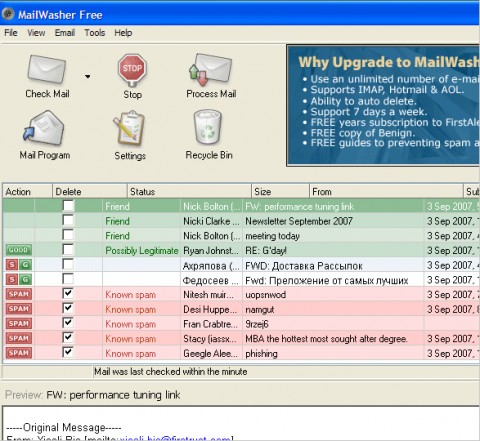Open the Help menu
480x441 pixels.
point(123,33)
